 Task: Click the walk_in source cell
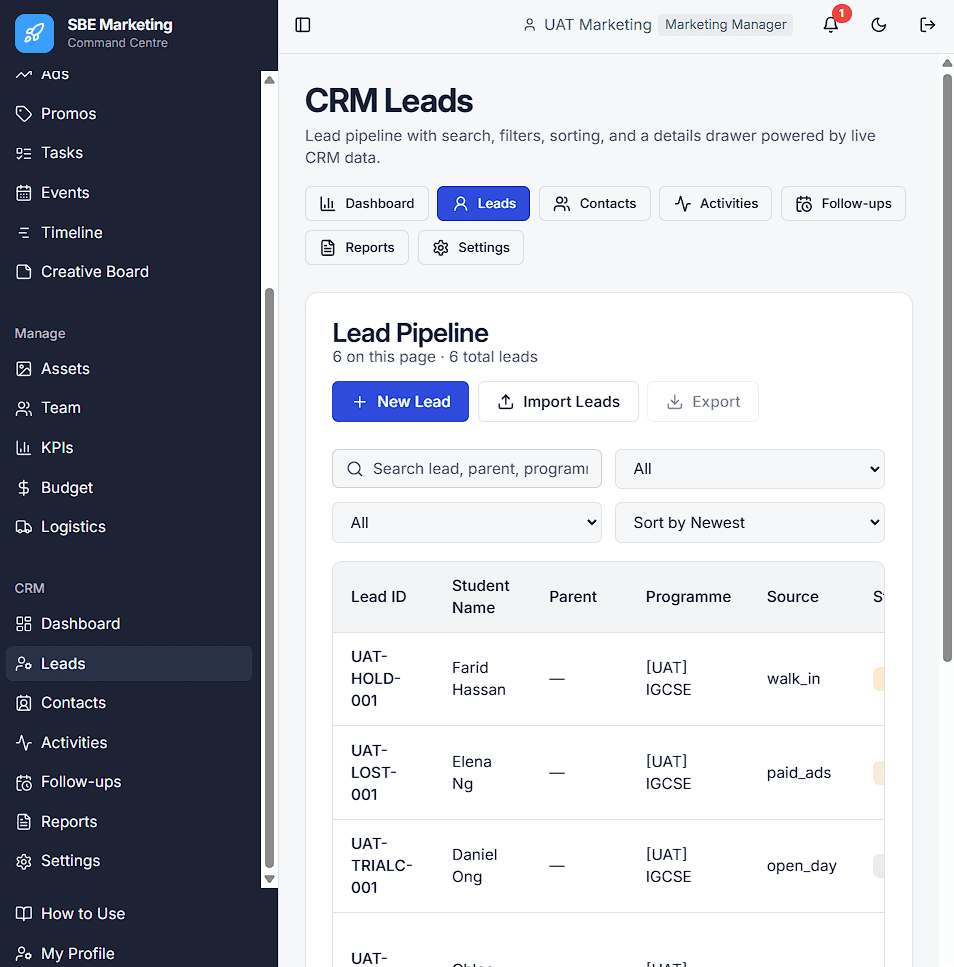[x=793, y=679]
